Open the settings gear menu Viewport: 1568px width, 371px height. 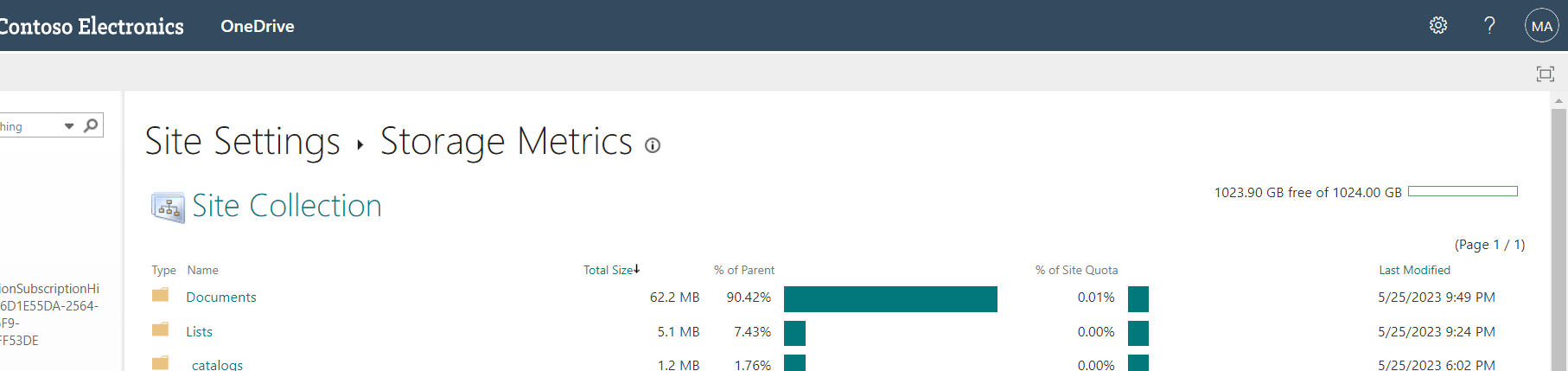tap(1438, 25)
